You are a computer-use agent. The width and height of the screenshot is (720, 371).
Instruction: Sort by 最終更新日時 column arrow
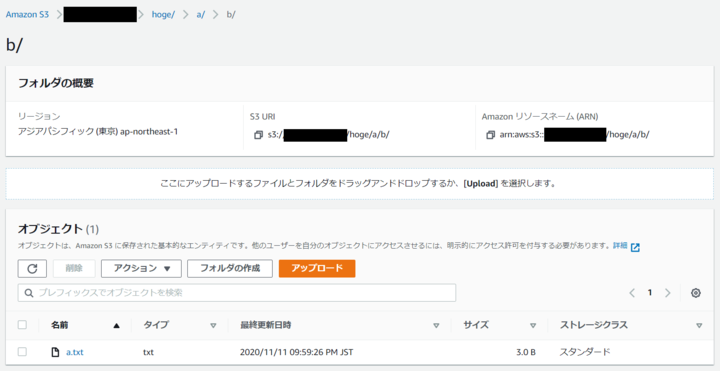coord(436,326)
